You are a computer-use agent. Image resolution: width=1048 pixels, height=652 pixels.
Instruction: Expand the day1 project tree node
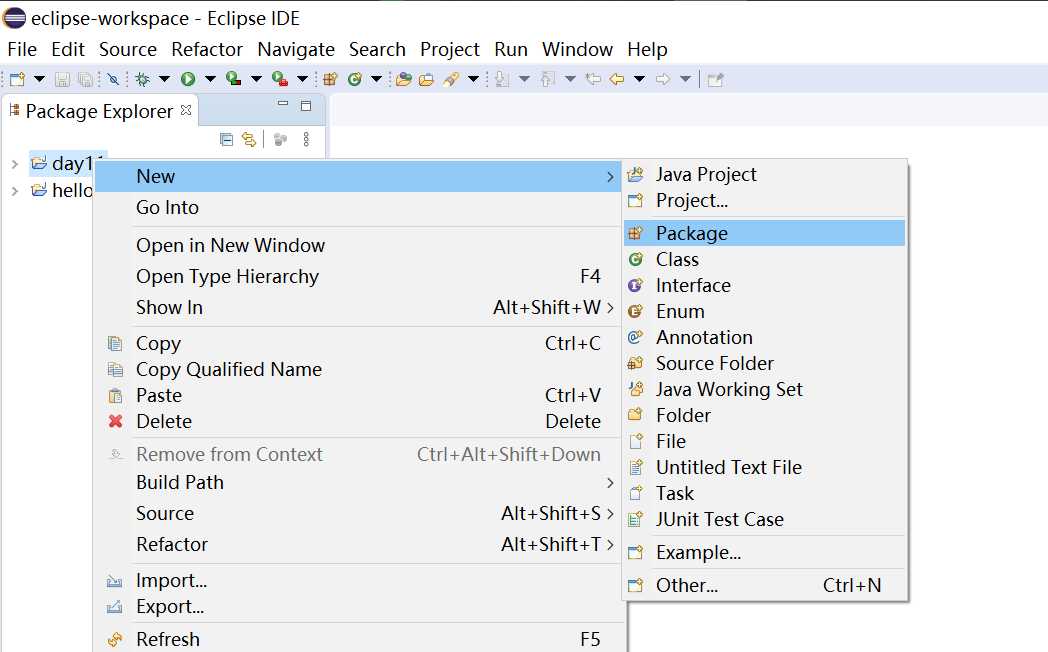[x=14, y=164]
